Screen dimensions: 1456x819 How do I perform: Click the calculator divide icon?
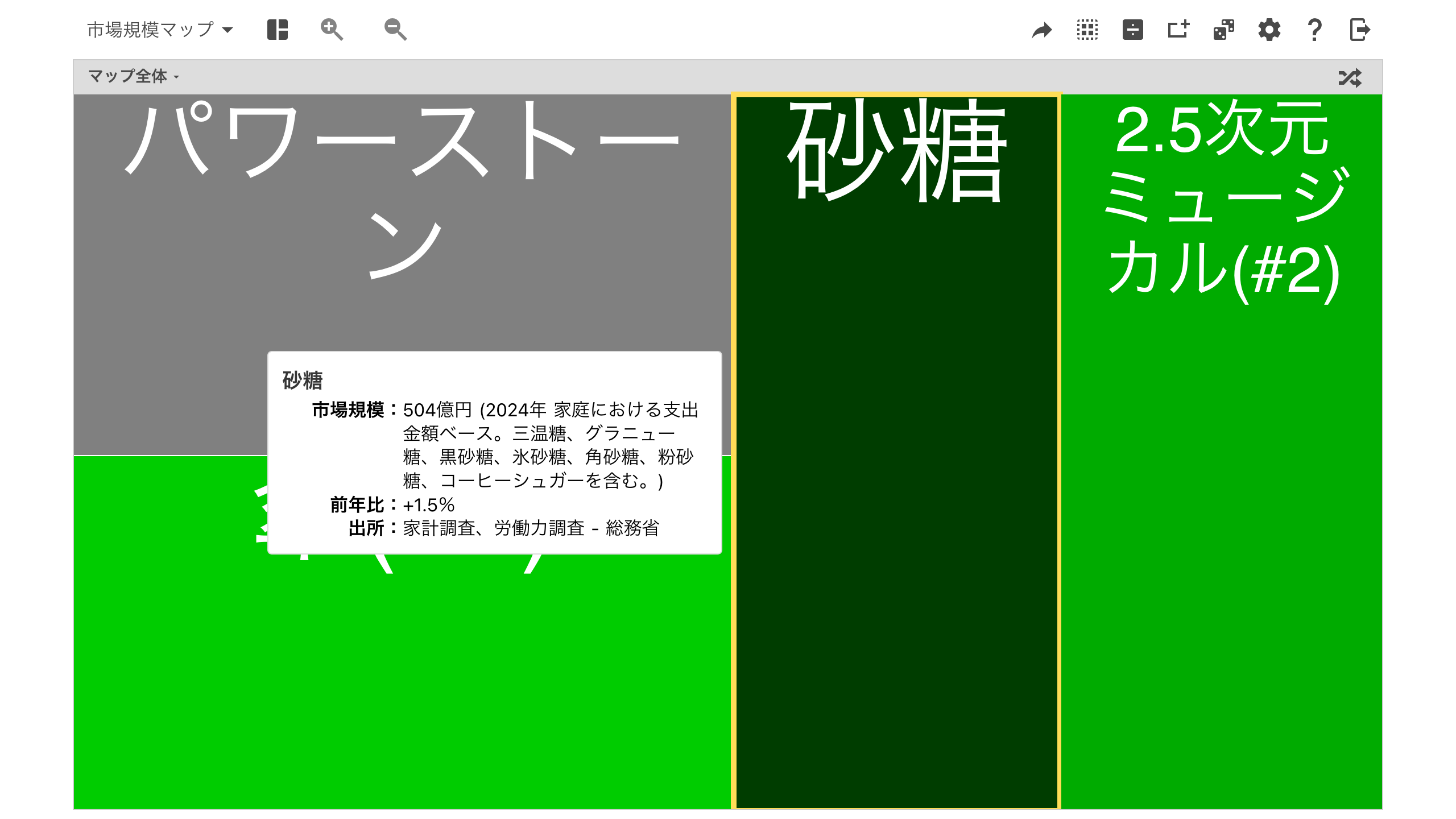click(1133, 30)
